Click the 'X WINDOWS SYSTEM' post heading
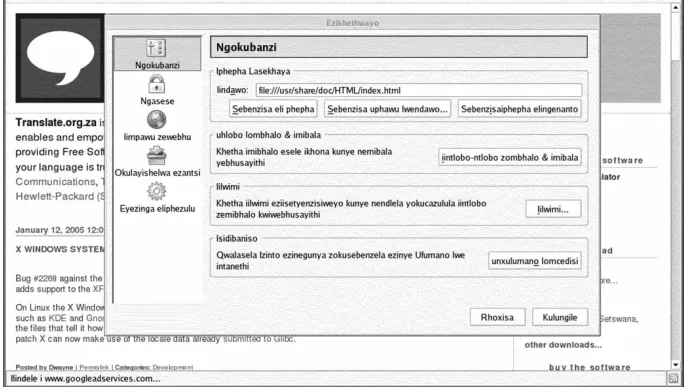The height and width of the screenshot is (390, 698). coord(60,249)
